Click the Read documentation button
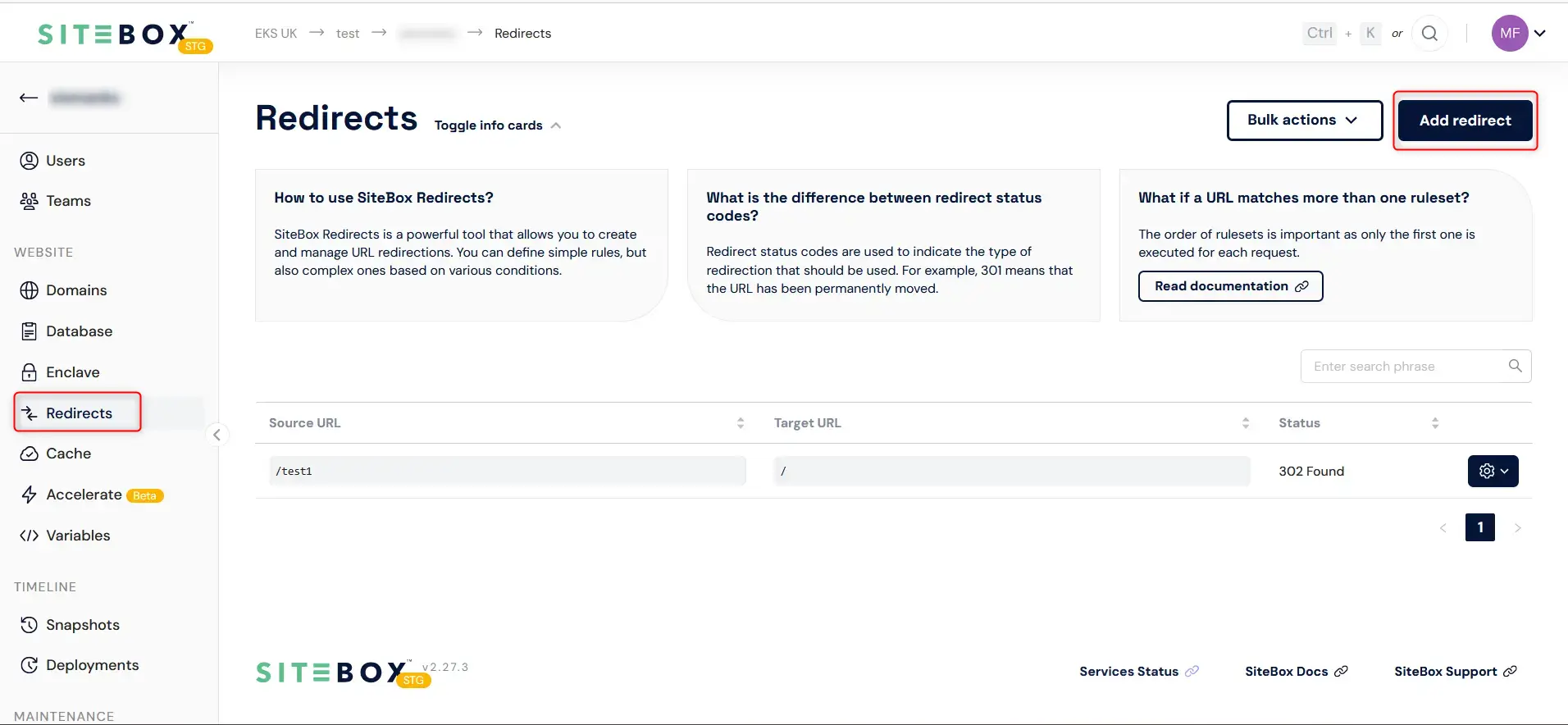1568x725 pixels. (x=1231, y=286)
